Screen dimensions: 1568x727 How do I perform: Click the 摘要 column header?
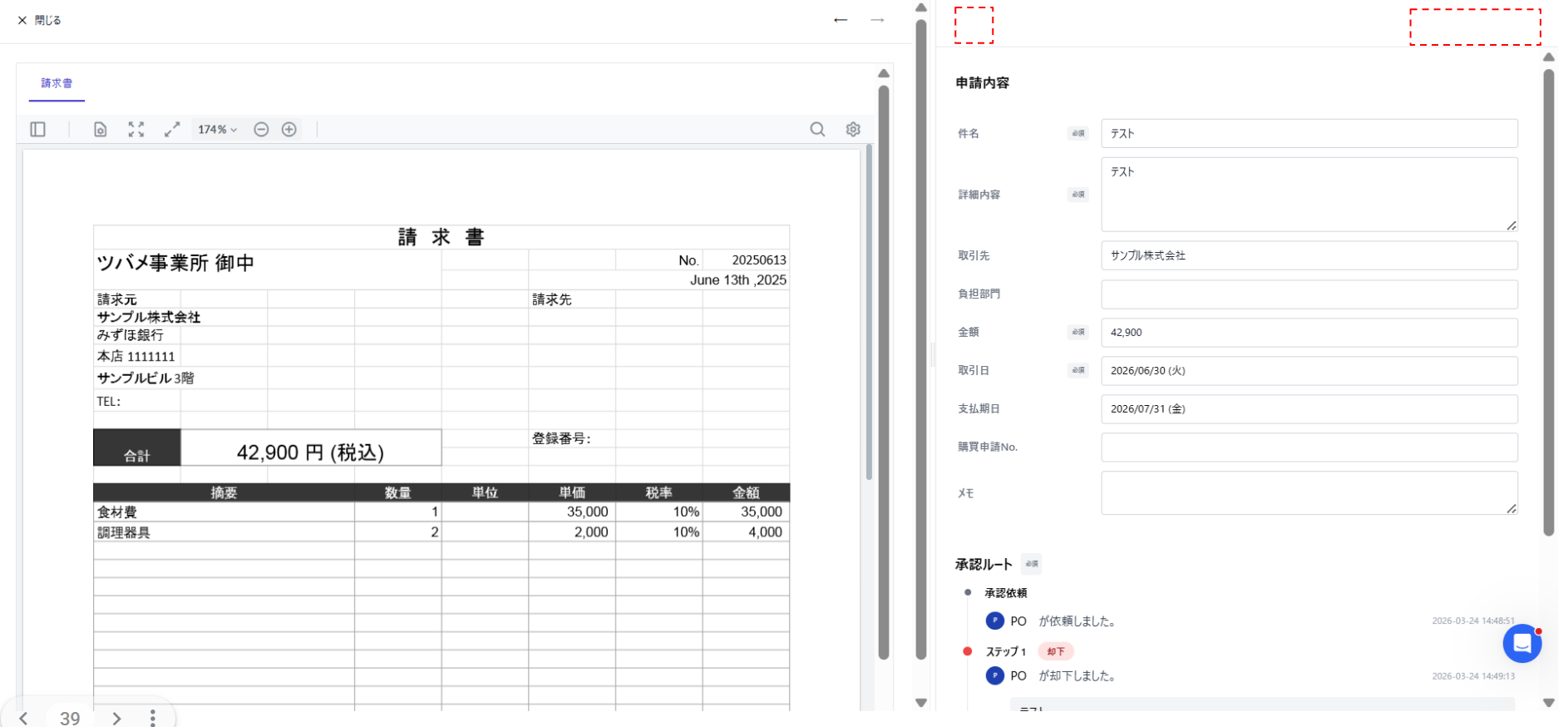pyautogui.click(x=224, y=492)
